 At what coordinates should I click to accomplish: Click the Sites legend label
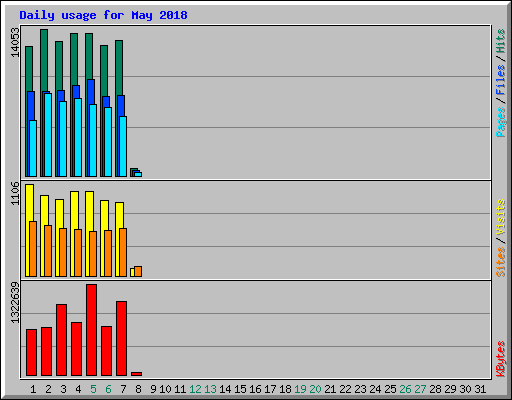501,262
